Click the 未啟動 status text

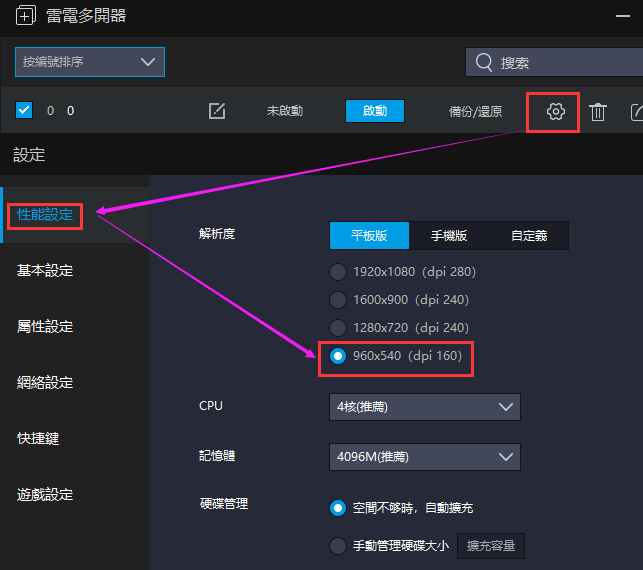[x=285, y=111]
